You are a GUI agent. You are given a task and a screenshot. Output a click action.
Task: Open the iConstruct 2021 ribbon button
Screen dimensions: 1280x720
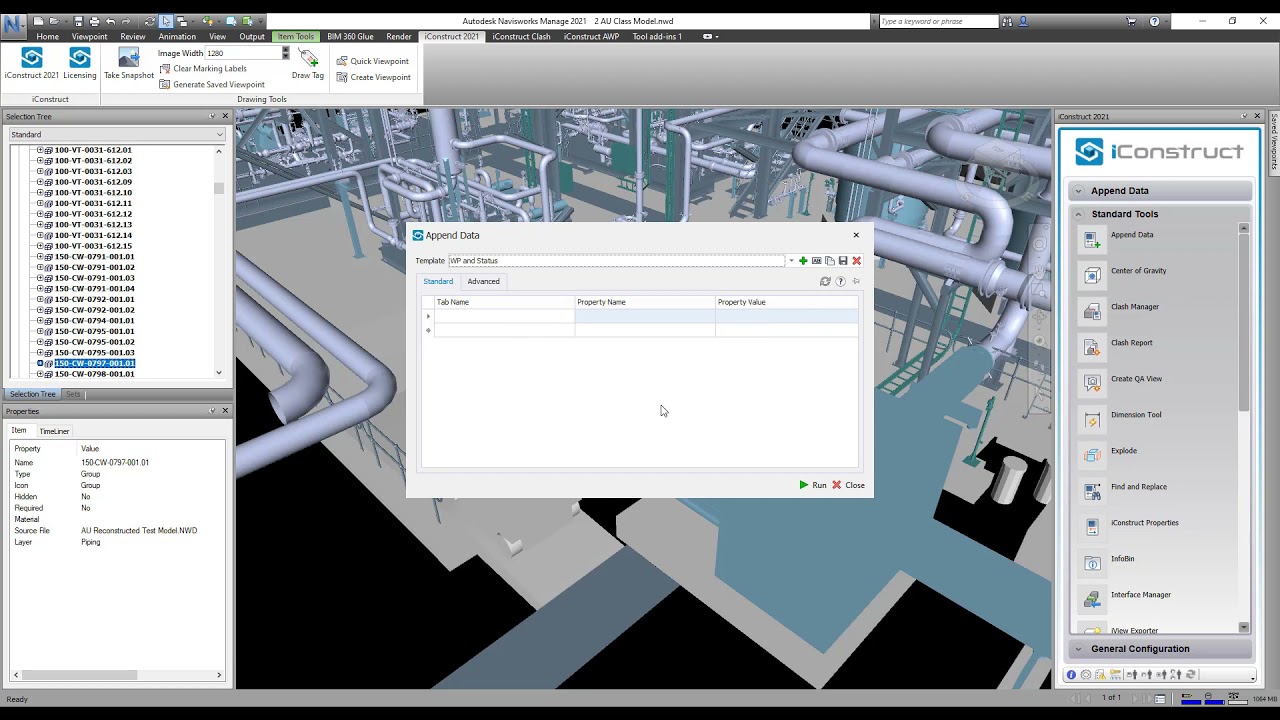(32, 64)
